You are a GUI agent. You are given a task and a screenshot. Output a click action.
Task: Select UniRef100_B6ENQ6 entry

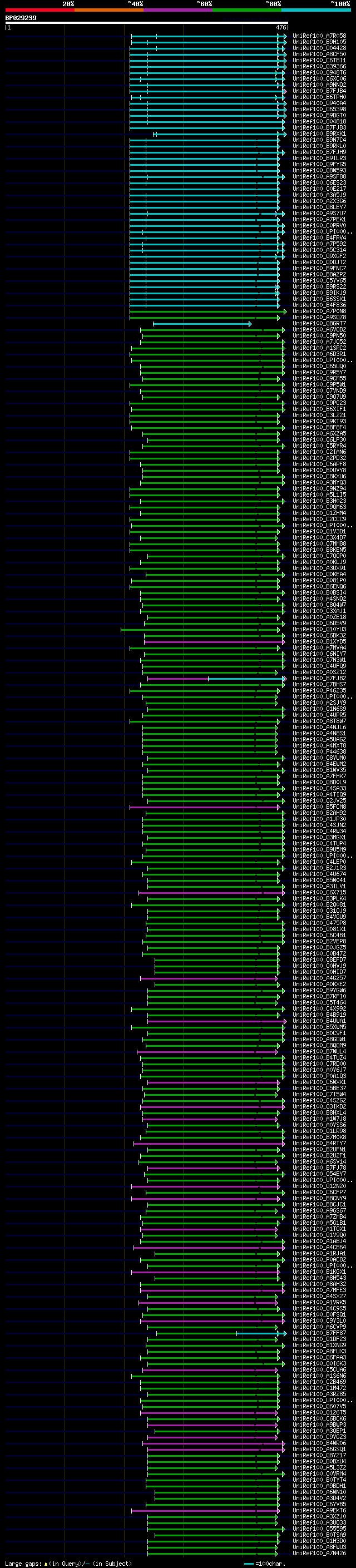coord(319,586)
